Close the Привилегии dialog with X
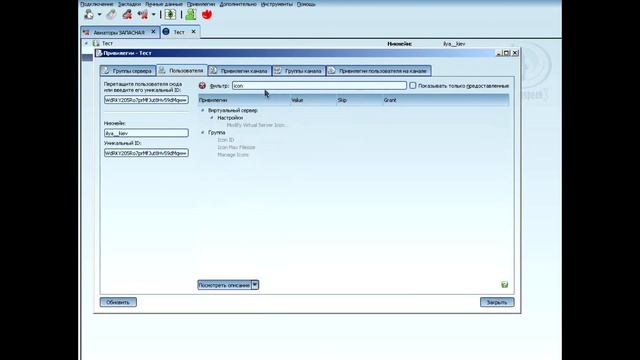The image size is (640, 360). coord(515,53)
